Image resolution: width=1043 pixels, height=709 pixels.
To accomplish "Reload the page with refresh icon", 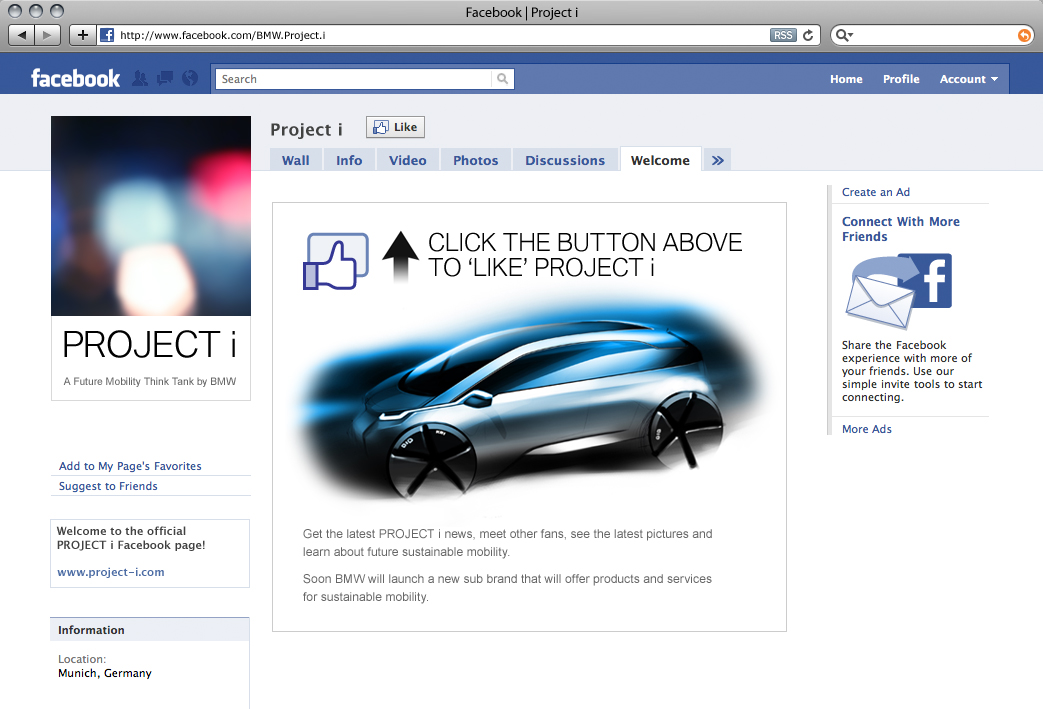I will [809, 35].
